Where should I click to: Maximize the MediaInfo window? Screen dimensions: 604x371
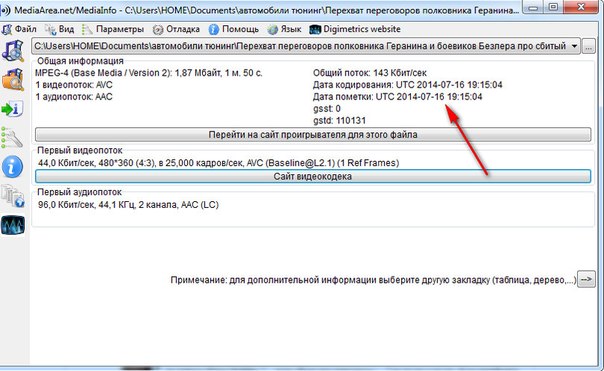click(553, 7)
